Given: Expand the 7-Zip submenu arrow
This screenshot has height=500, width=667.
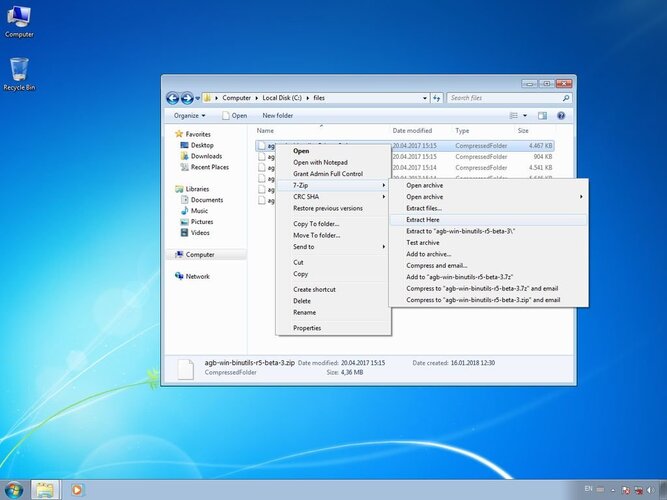Looking at the screenshot, I should [384, 185].
